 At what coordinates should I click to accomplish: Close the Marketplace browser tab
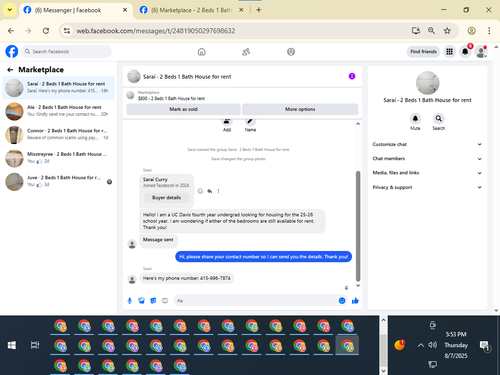pyautogui.click(x=241, y=10)
